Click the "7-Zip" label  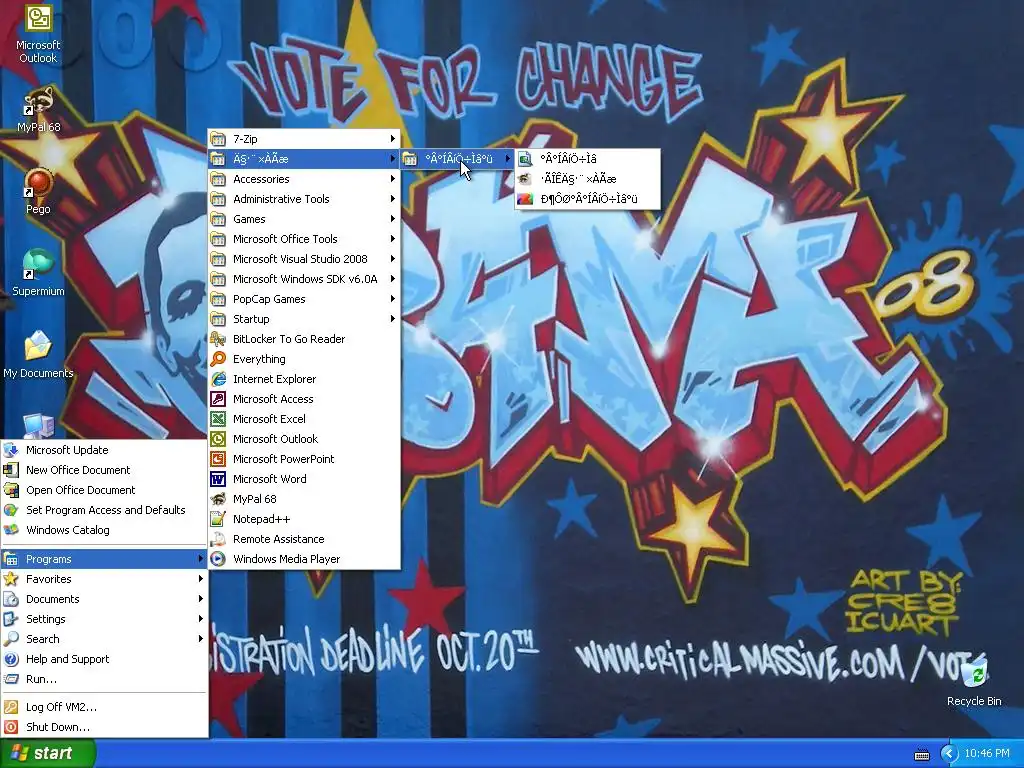click(245, 139)
